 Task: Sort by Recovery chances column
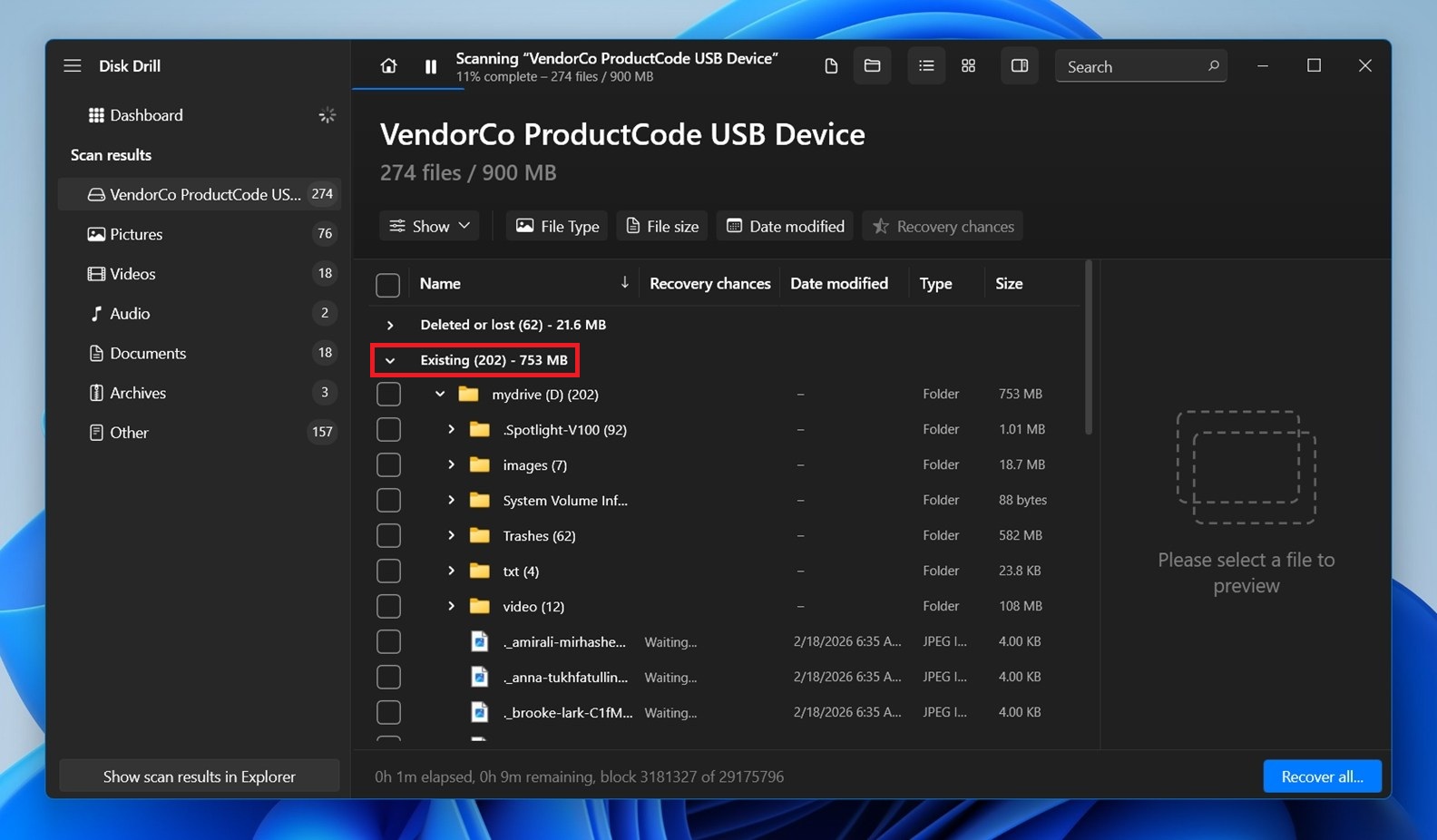[x=709, y=284]
